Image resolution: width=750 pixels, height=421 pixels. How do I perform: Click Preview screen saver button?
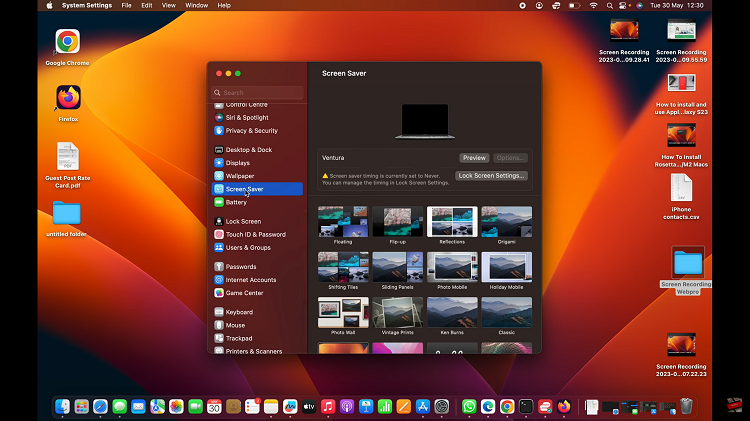[474, 157]
